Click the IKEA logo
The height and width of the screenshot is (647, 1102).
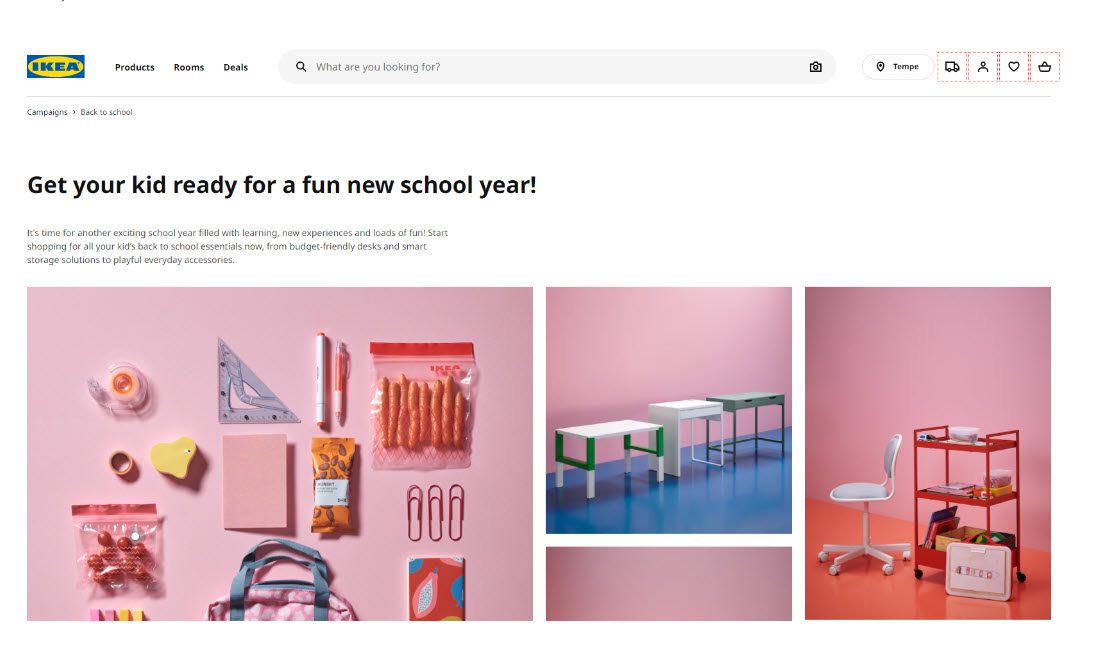click(x=56, y=67)
